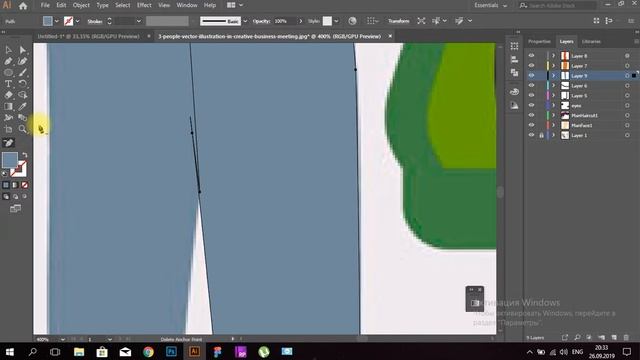Image resolution: width=640 pixels, height=360 pixels.
Task: Hide Layer 7 with its eye icon
Action: (x=531, y=66)
